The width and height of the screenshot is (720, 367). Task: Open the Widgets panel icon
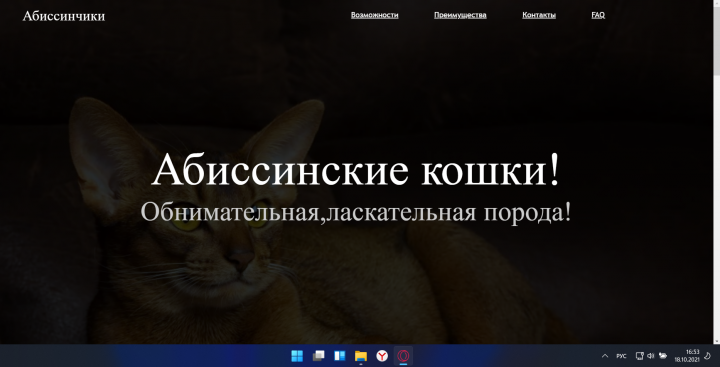[x=340, y=356]
